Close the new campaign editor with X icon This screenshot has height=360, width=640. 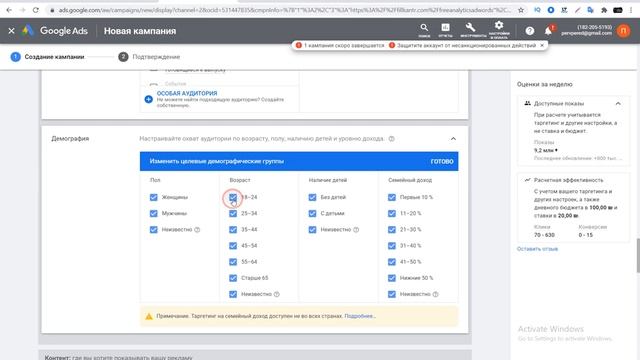tap(11, 31)
